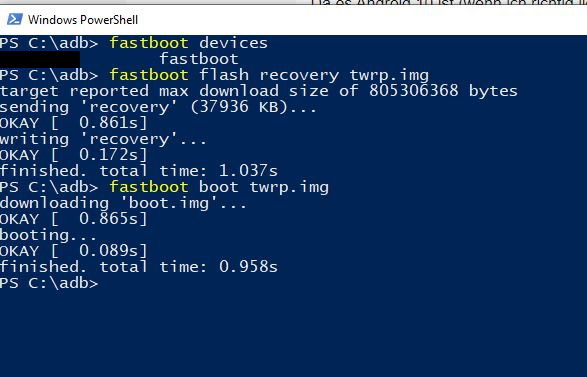The width and height of the screenshot is (587, 377).
Task: Click the 'OKAY [ 0.861s]' result
Action: (74, 123)
